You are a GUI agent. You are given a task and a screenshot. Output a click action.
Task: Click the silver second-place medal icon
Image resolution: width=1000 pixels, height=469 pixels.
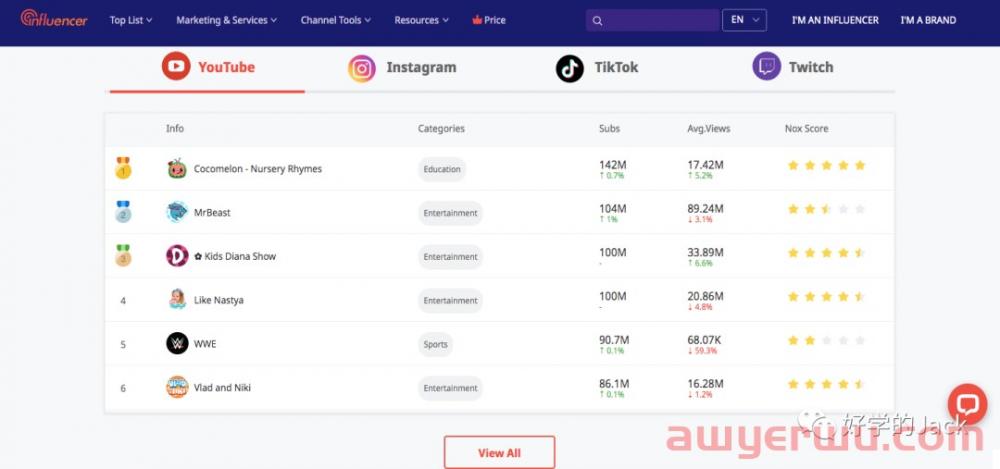tap(123, 212)
